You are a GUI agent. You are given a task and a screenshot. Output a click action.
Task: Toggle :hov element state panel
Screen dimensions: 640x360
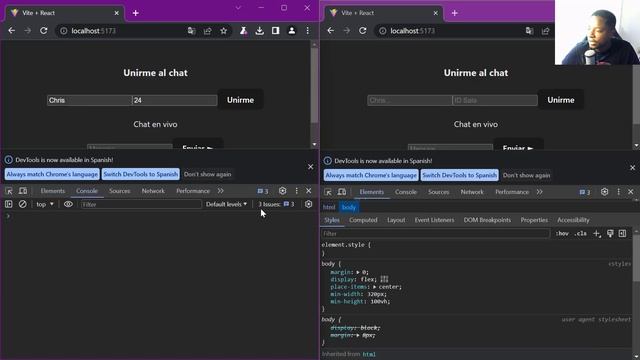coord(562,233)
